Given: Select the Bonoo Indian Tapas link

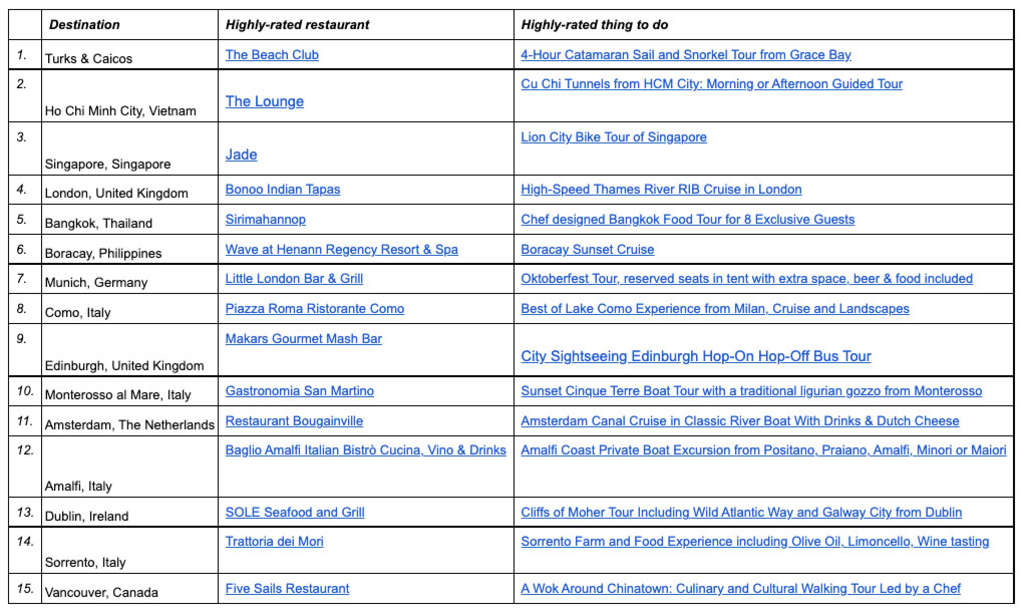Looking at the screenshot, I should point(283,189).
